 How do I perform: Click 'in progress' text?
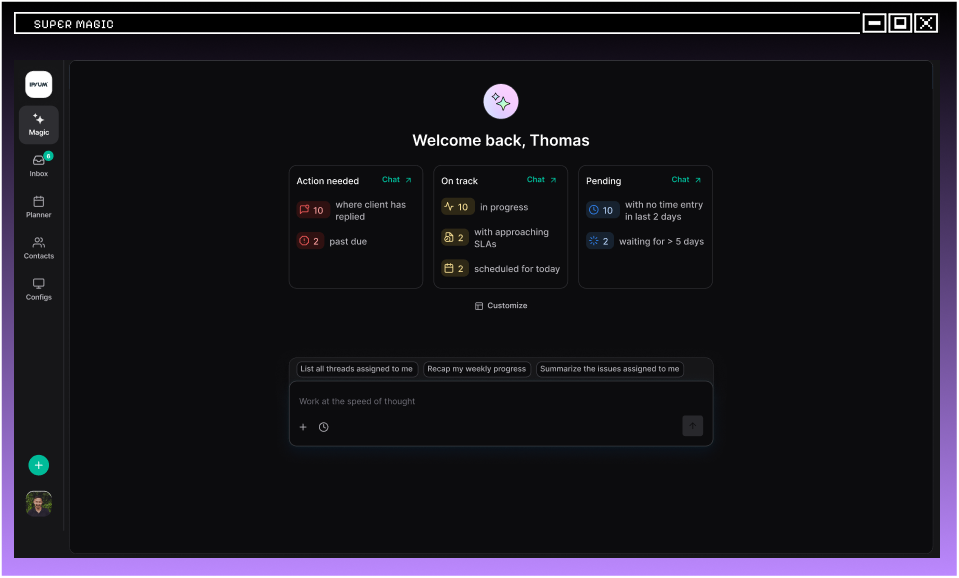(504, 207)
